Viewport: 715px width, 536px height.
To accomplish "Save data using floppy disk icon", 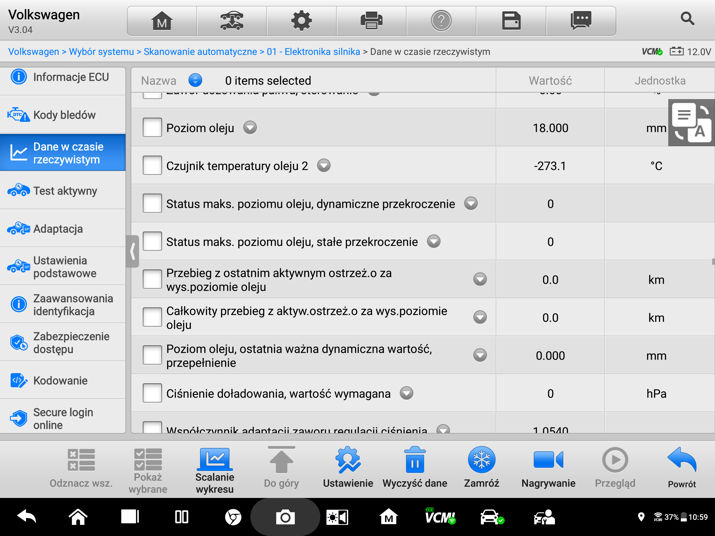I will [511, 21].
